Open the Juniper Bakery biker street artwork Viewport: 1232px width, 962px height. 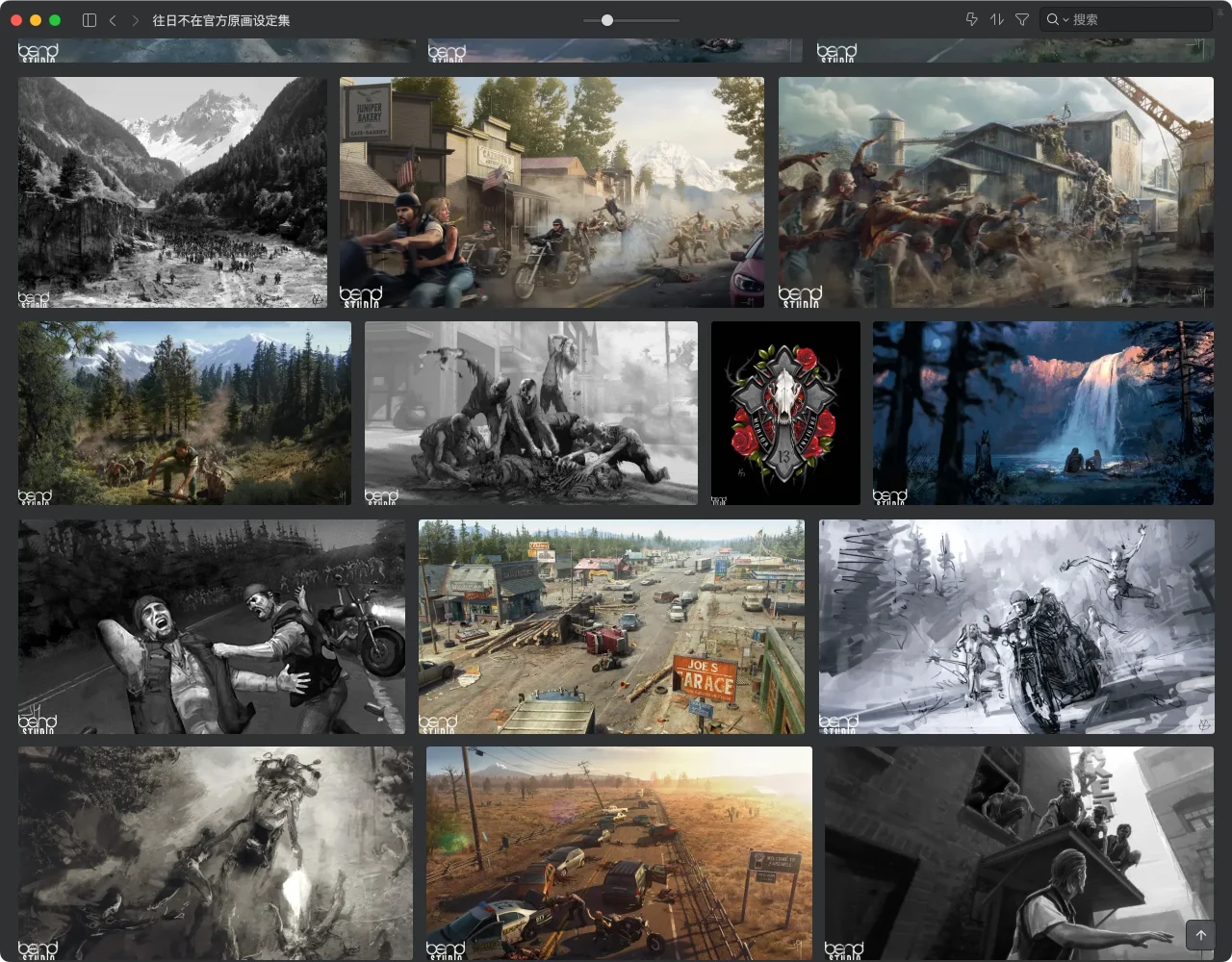pyautogui.click(x=552, y=192)
